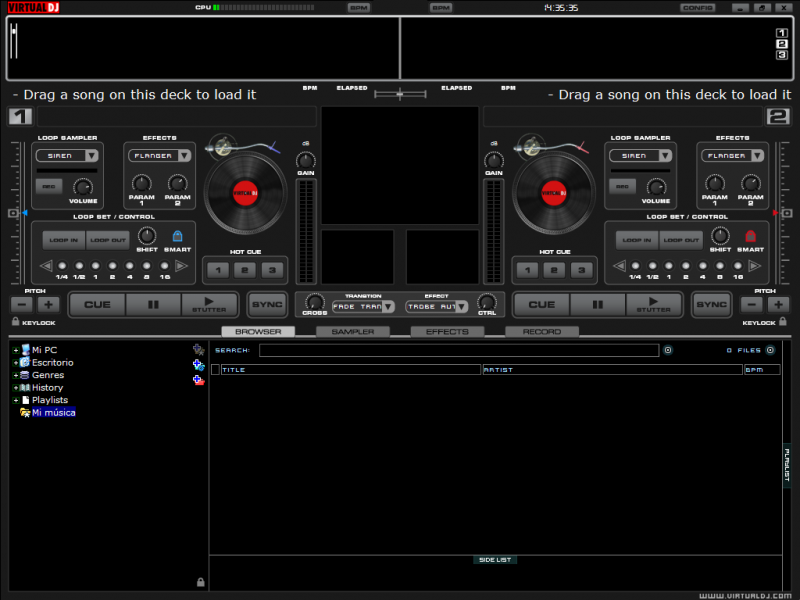This screenshot has height=600, width=800.
Task: Open the deck 2 Flanger effects dropdown
Action: pyautogui.click(x=758, y=156)
